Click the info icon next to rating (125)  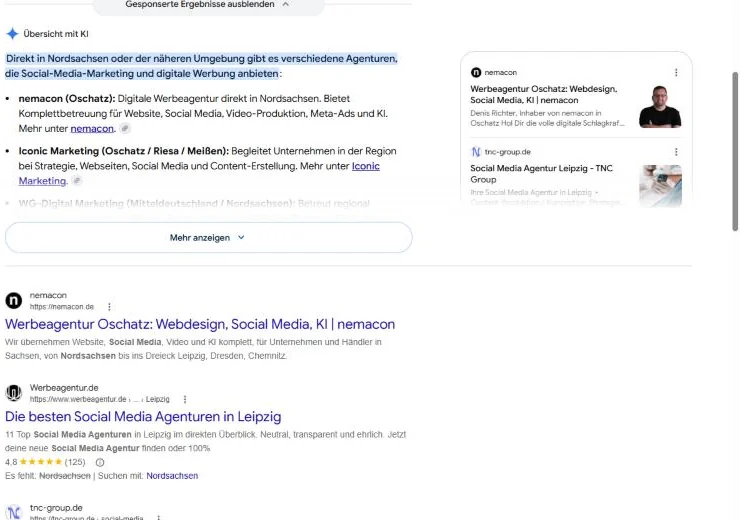100,462
